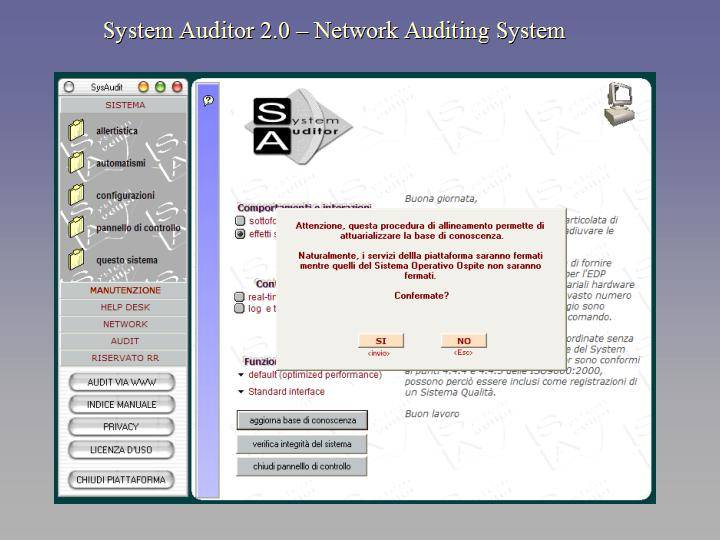Select the effetti radio option

point(240,234)
